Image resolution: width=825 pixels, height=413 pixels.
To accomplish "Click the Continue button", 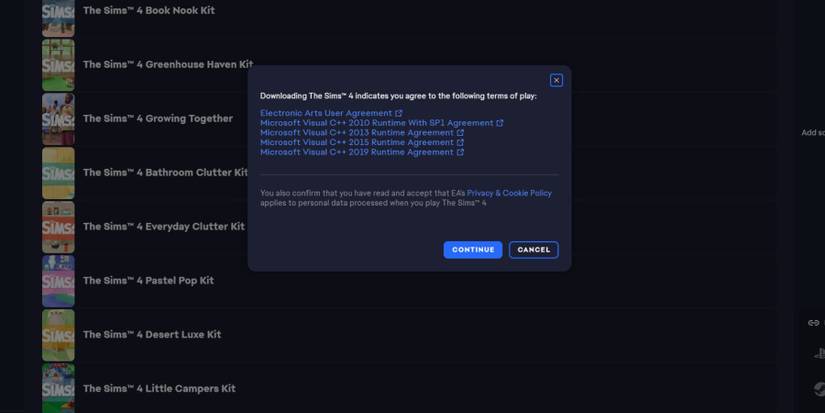I will 472,250.
